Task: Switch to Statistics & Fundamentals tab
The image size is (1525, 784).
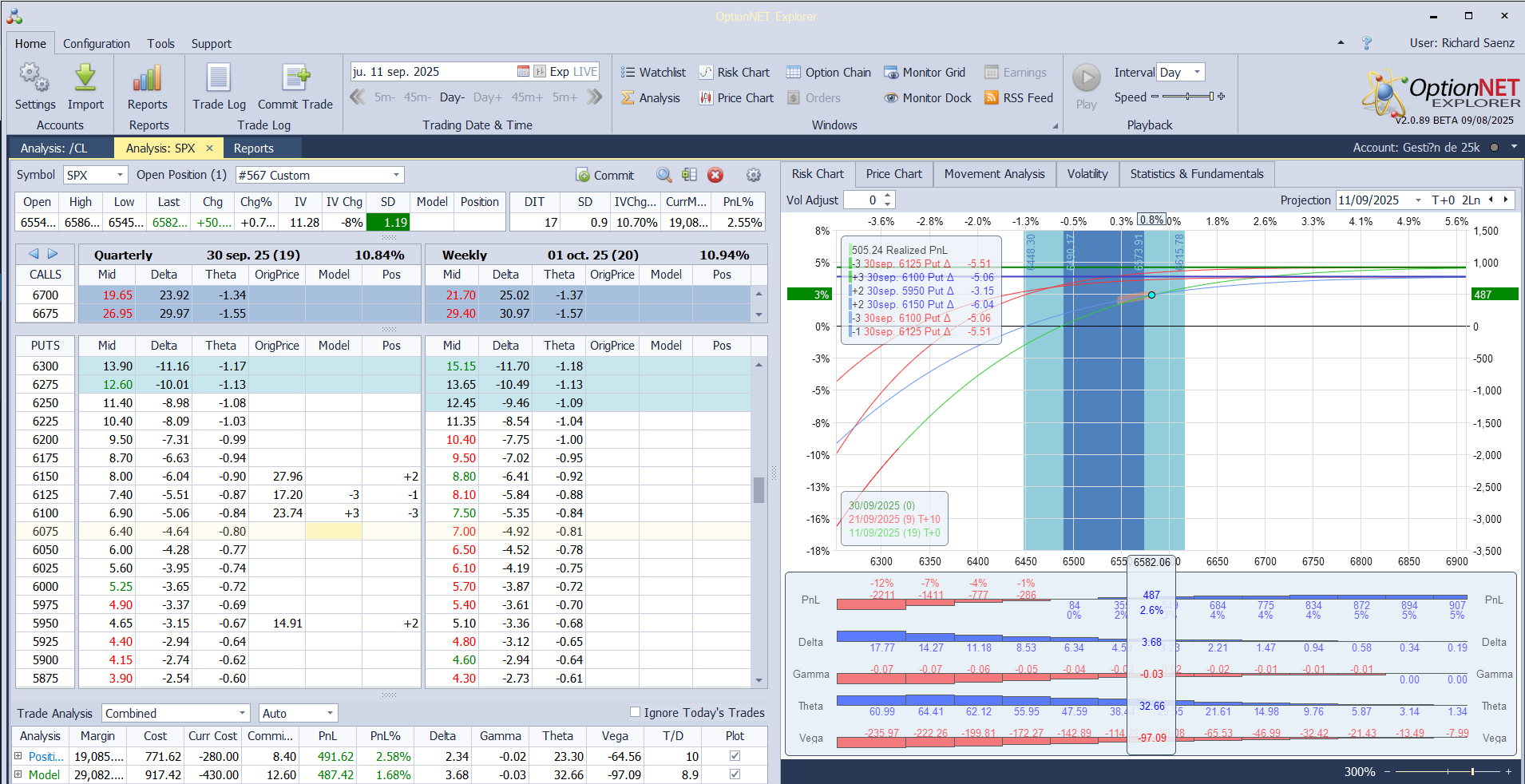Action: 1197,174
